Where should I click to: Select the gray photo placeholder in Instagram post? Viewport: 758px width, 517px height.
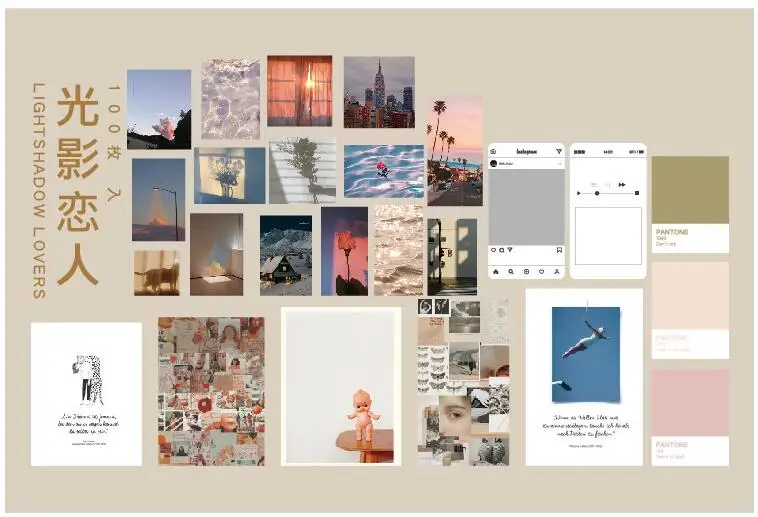(x=526, y=207)
